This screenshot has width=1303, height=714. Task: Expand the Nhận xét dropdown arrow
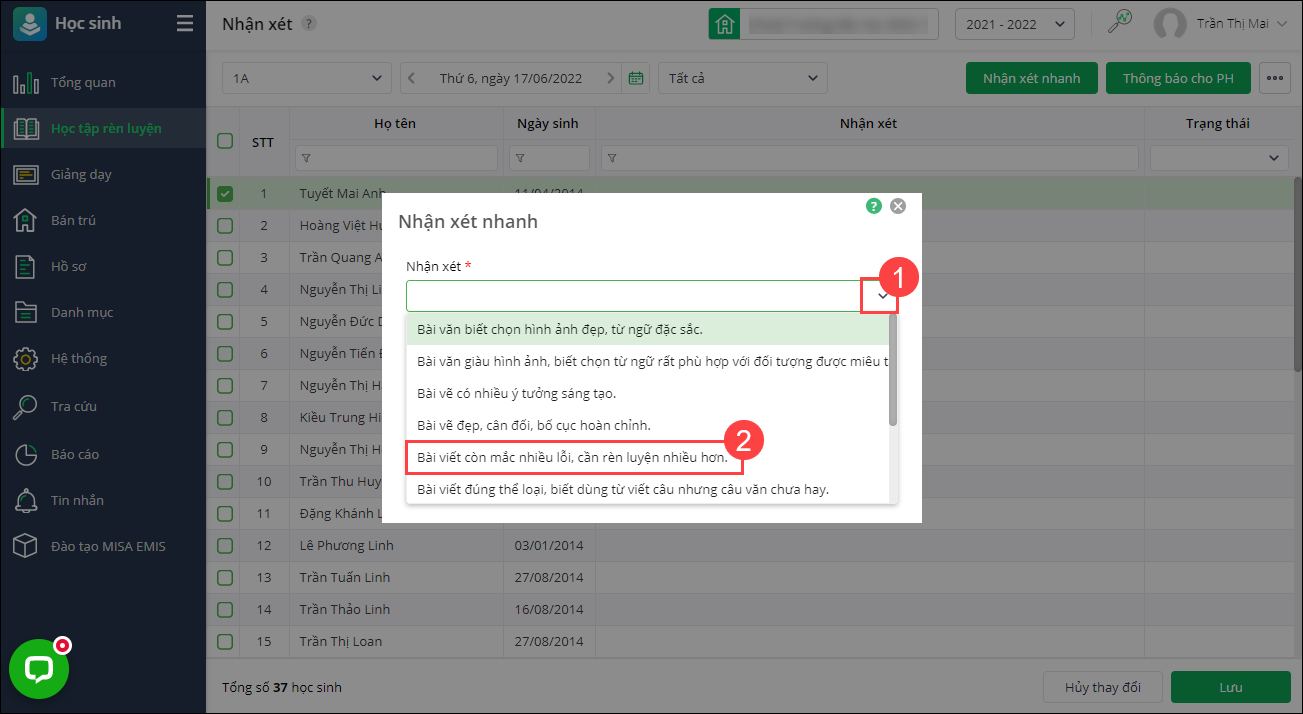pos(882,296)
